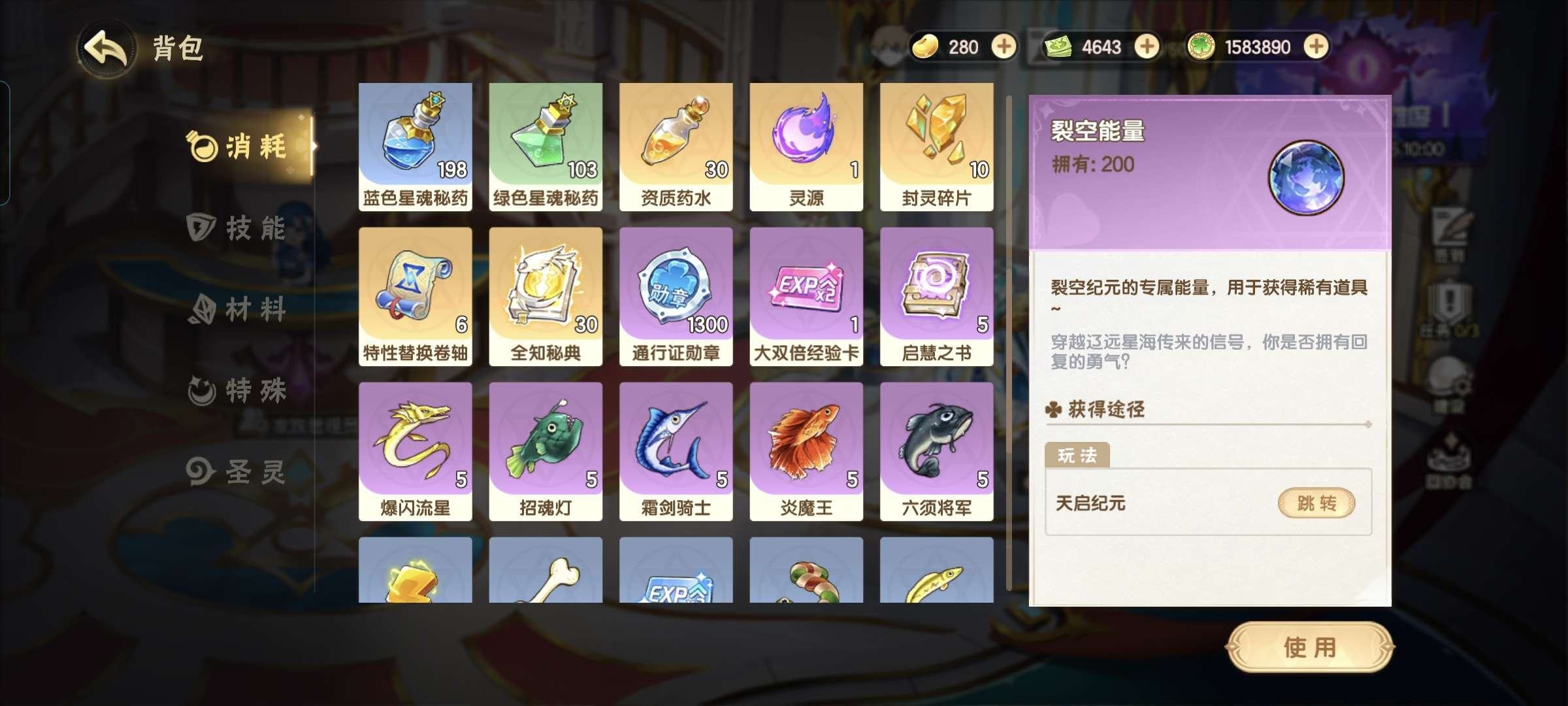Switch to the 材料 tab

[237, 309]
